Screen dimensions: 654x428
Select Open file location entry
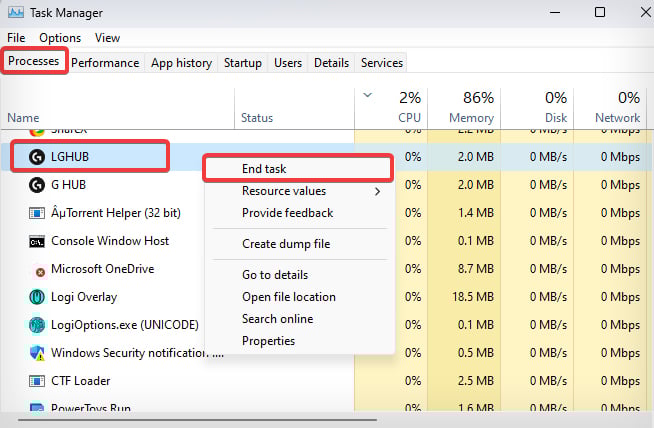(x=289, y=297)
